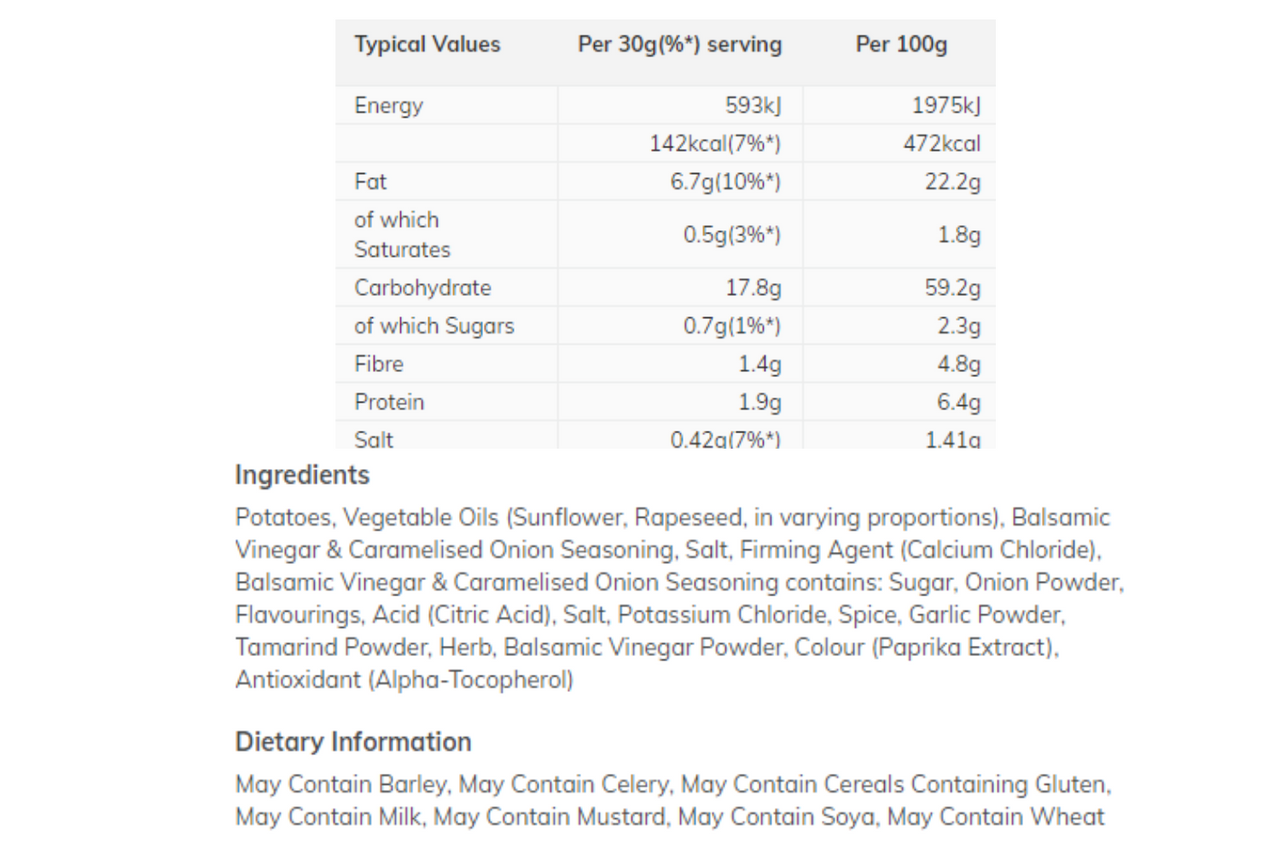Click the 142kcal(7%*) cell
Image resolution: width=1280 pixels, height=853 pixels.
pyautogui.click(x=715, y=144)
